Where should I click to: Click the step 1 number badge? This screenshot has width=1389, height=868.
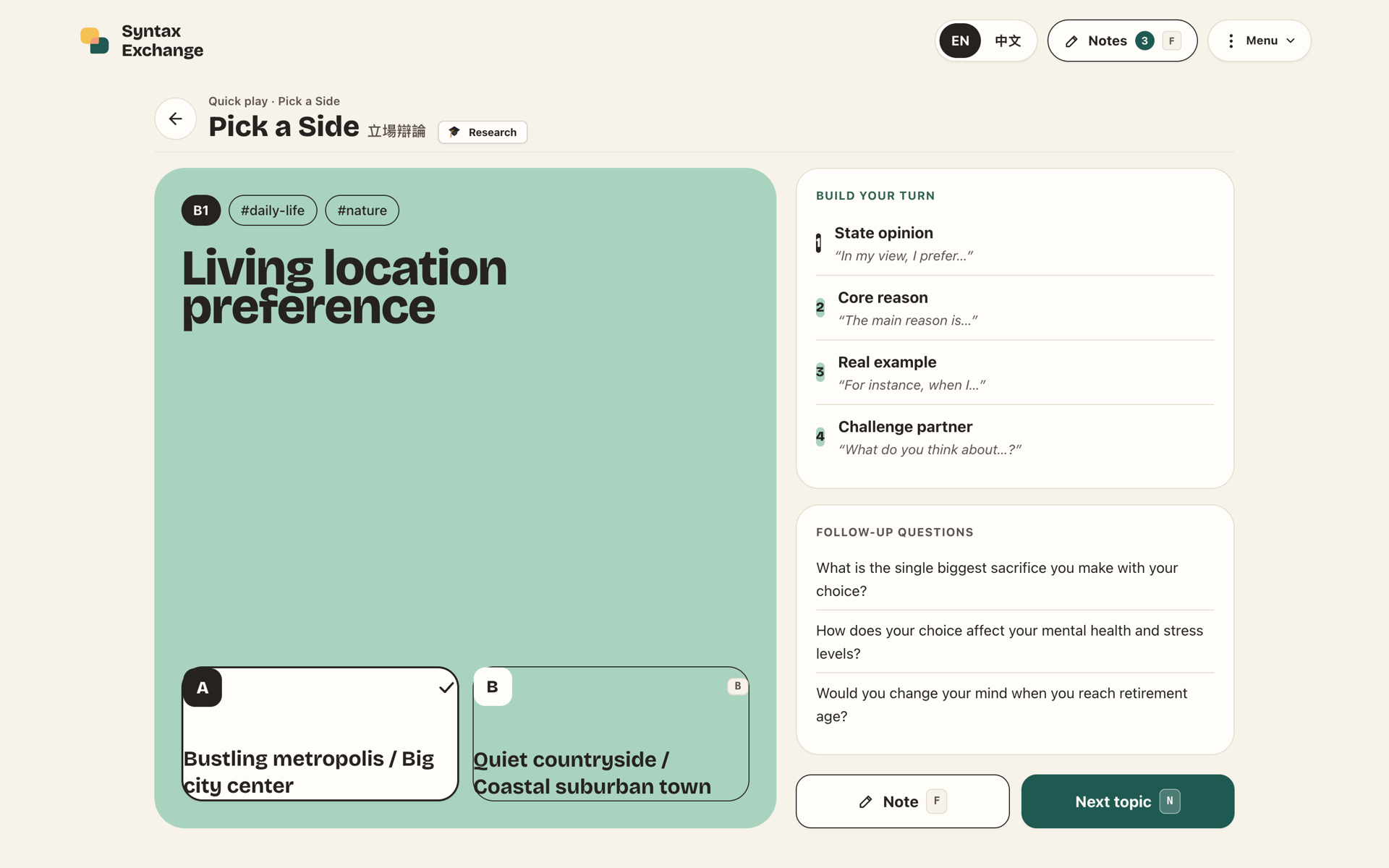tap(818, 243)
